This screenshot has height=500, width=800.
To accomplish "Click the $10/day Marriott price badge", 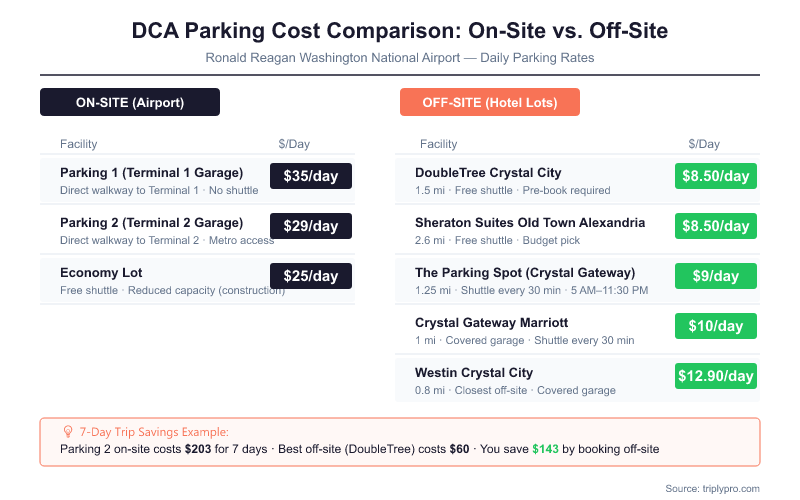I will click(x=715, y=326).
